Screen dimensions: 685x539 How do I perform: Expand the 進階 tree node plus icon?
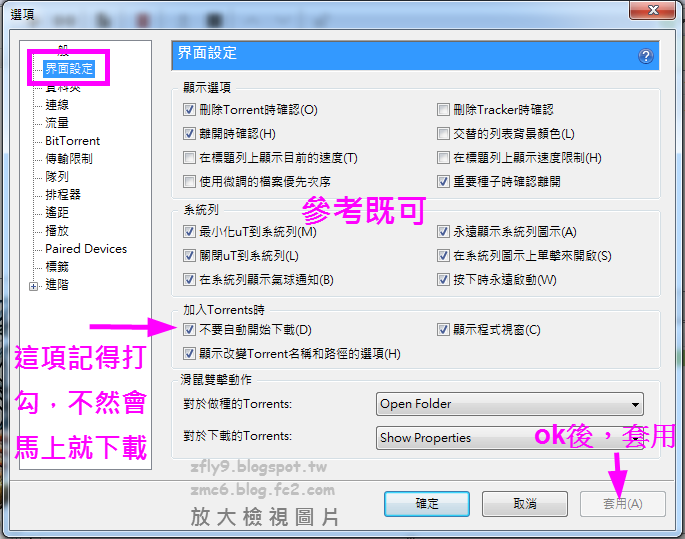(33, 286)
